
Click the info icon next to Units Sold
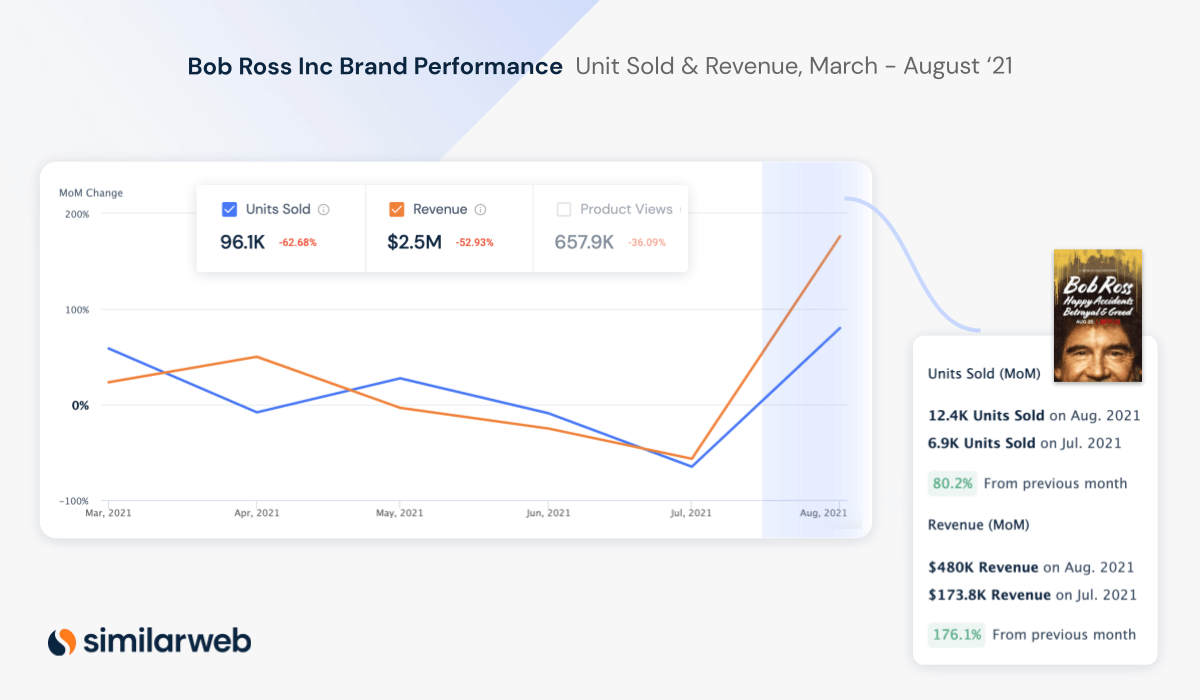point(323,210)
